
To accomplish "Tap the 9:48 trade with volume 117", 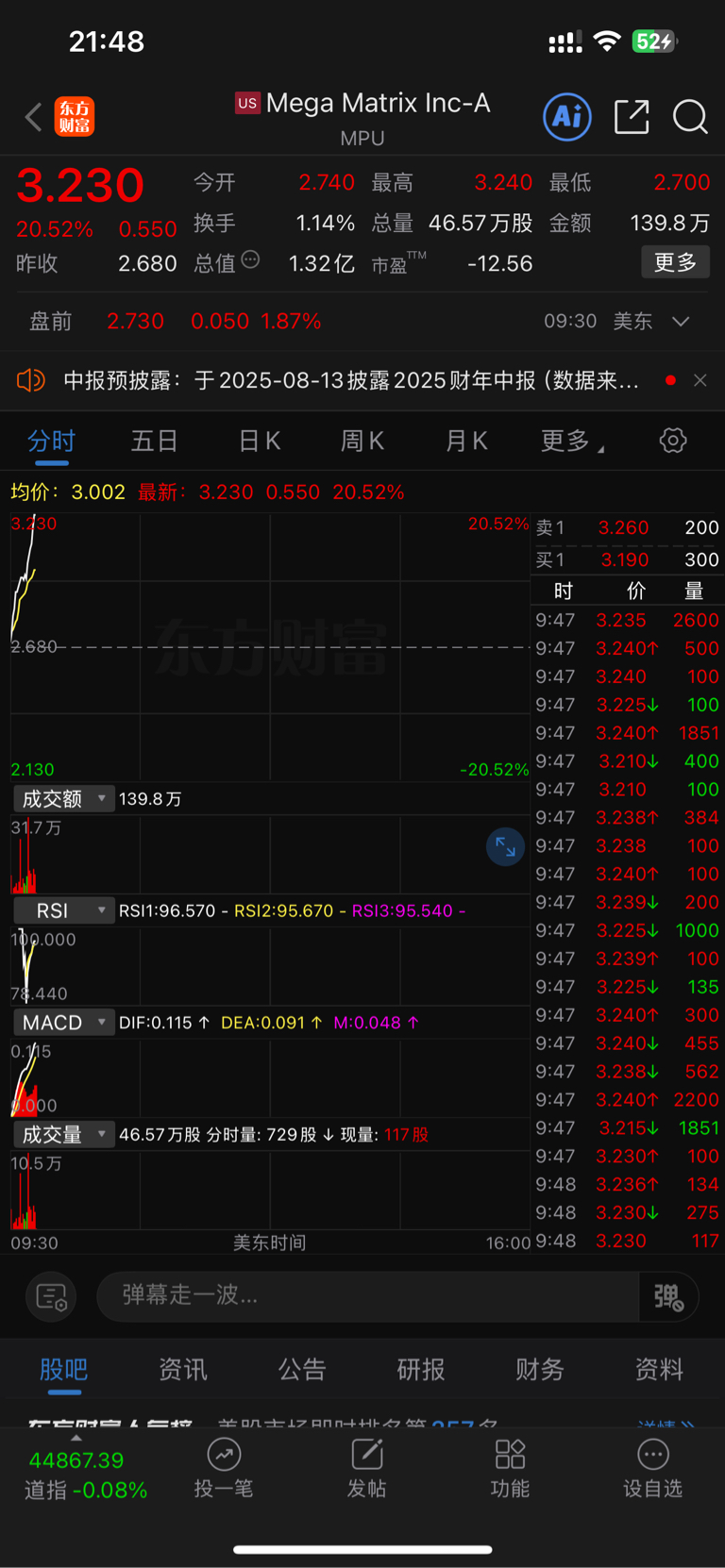I will pos(628,1241).
